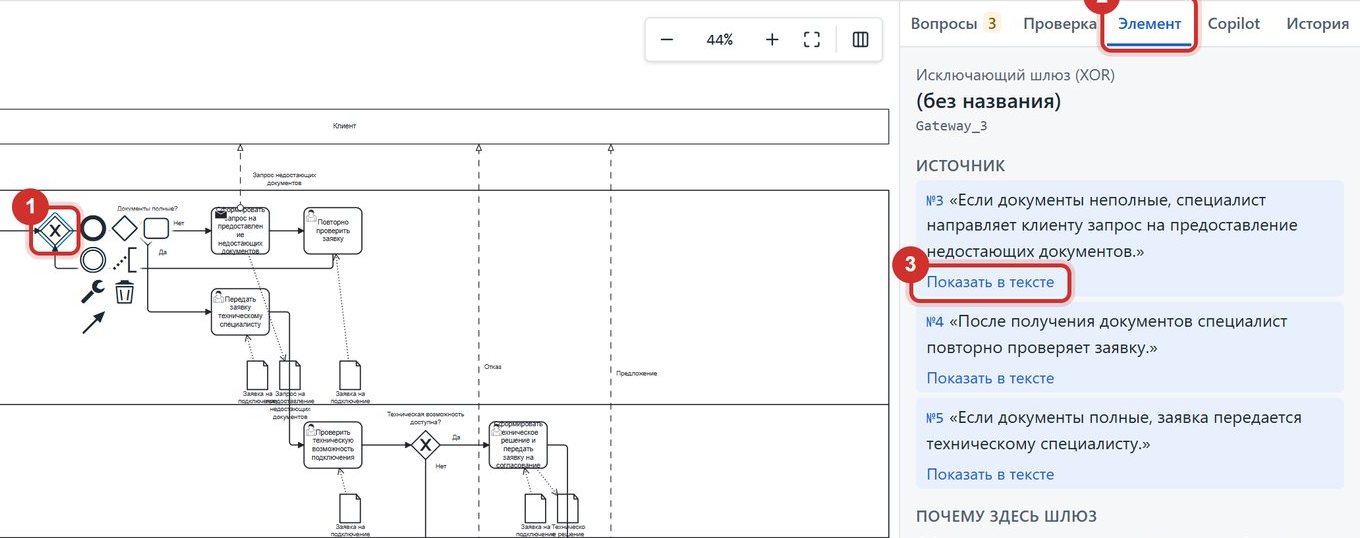Select the 'Формировать техническое решение' task

pyautogui.click(x=519, y=445)
